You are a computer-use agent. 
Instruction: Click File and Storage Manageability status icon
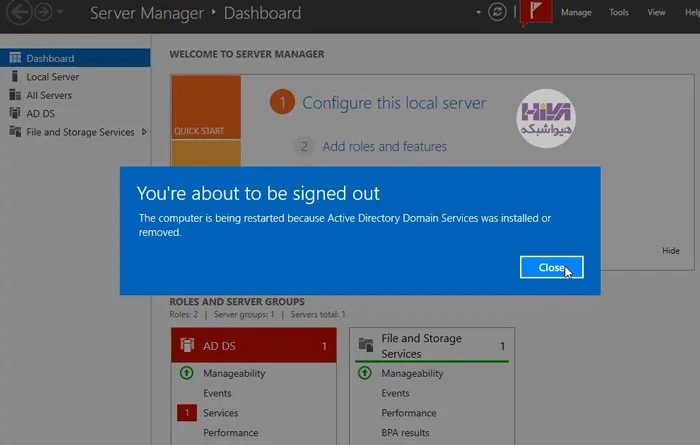(365, 373)
